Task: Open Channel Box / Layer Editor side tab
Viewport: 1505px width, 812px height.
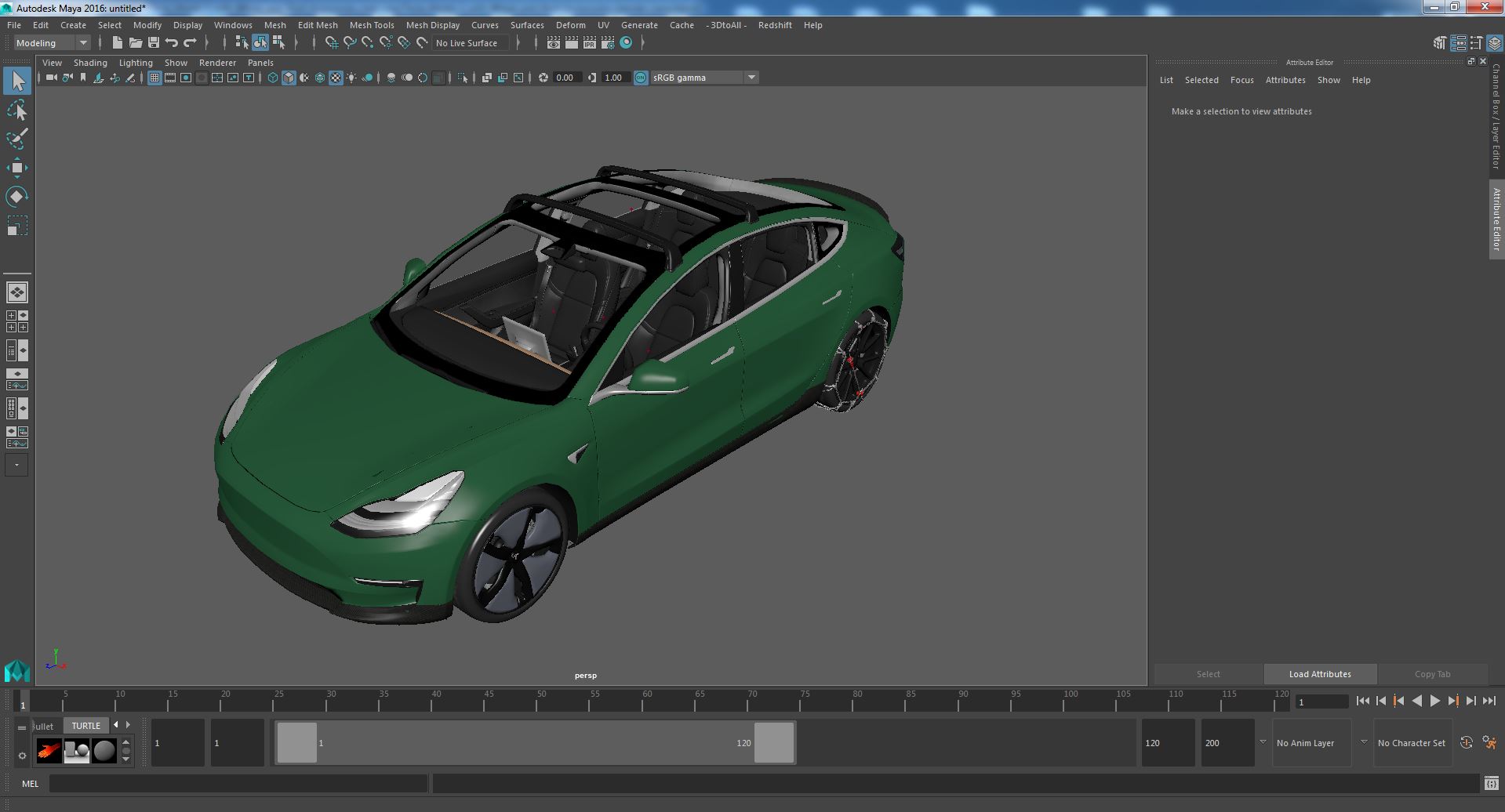Action: (x=1496, y=117)
